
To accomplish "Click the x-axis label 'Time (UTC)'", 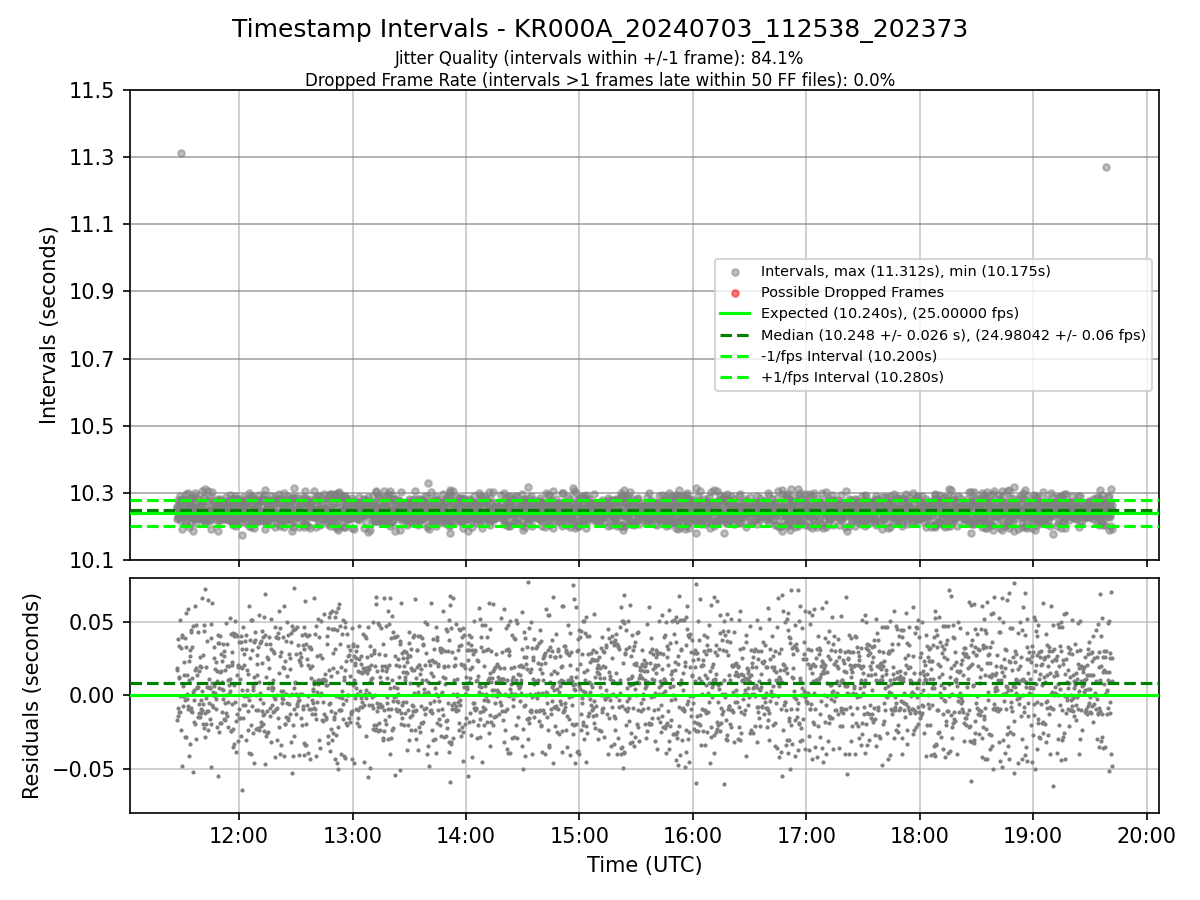I will click(x=644, y=865).
